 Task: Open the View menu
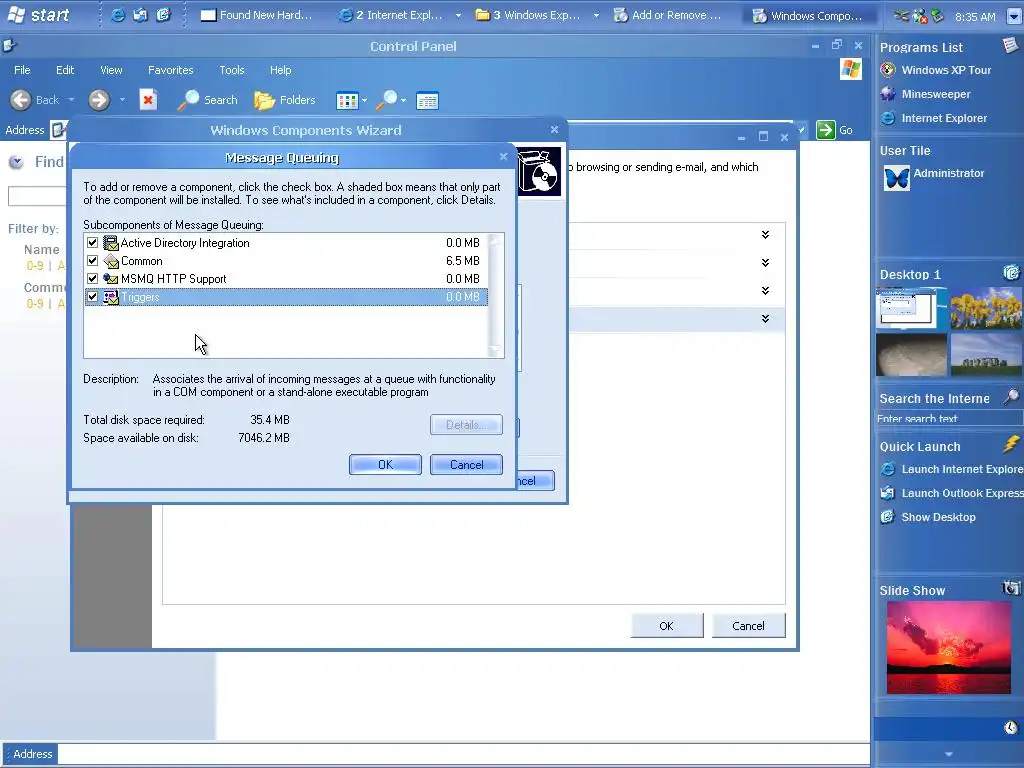pos(111,70)
